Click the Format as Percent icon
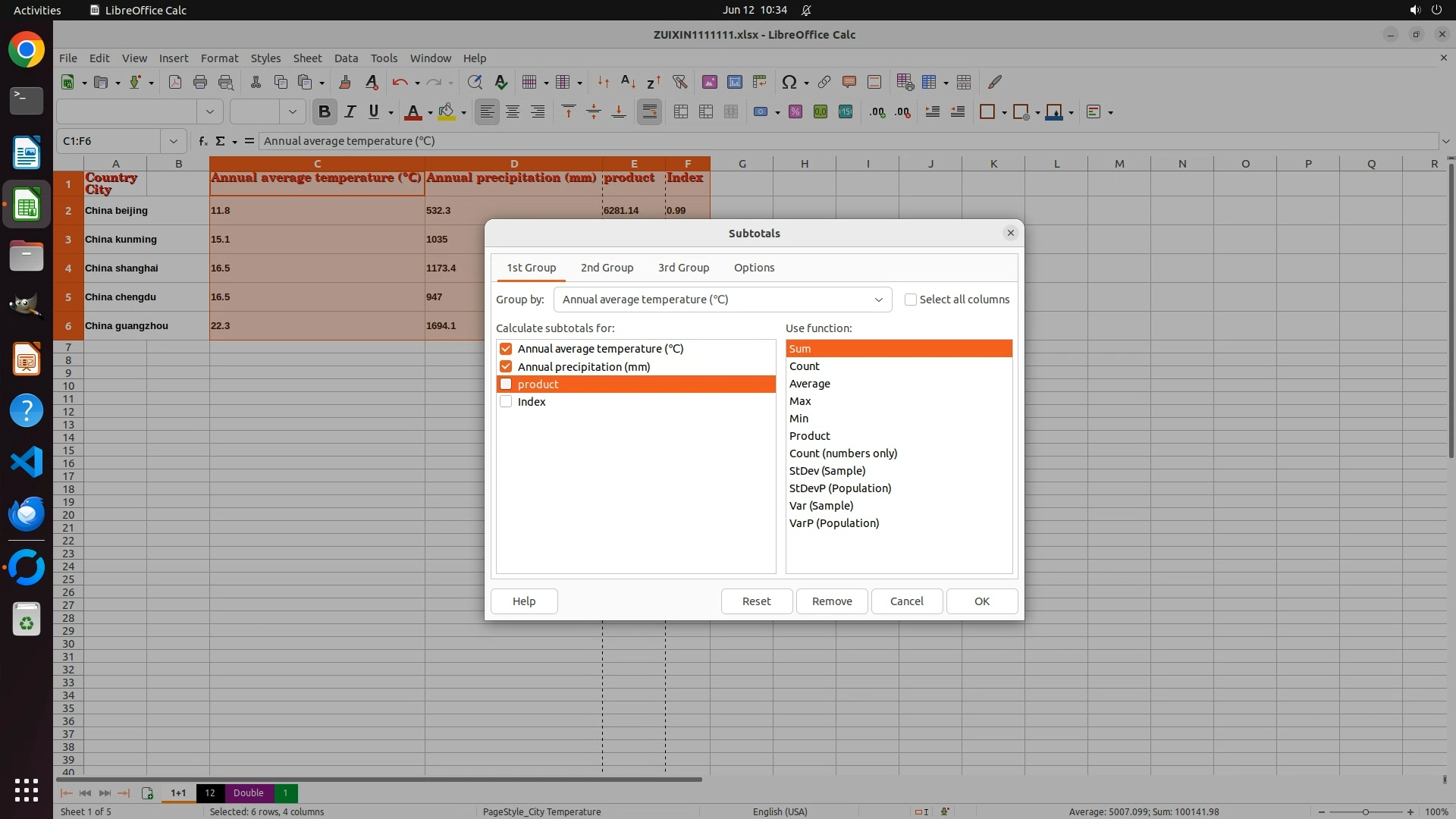1456x819 pixels. (795, 112)
